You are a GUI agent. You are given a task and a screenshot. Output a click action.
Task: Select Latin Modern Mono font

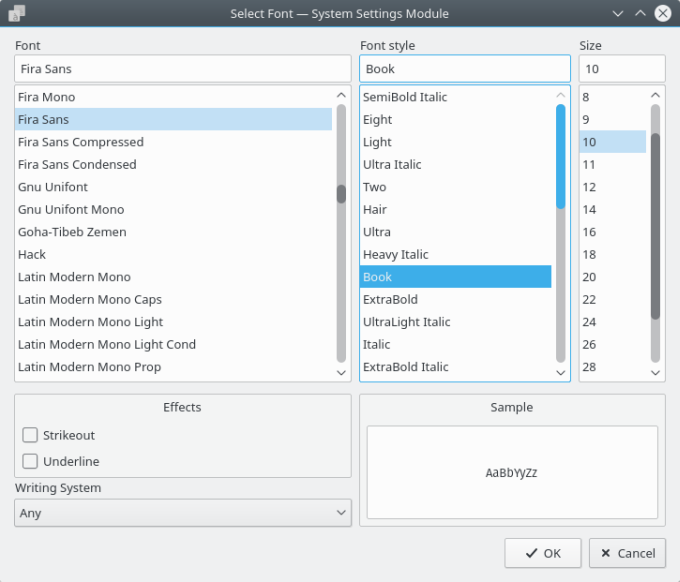coord(173,277)
